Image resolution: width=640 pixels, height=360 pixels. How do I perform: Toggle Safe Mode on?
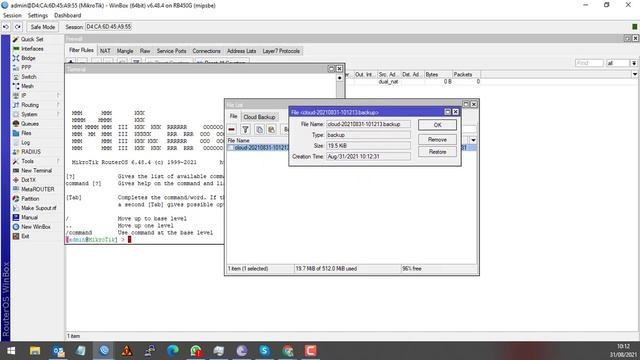42,27
